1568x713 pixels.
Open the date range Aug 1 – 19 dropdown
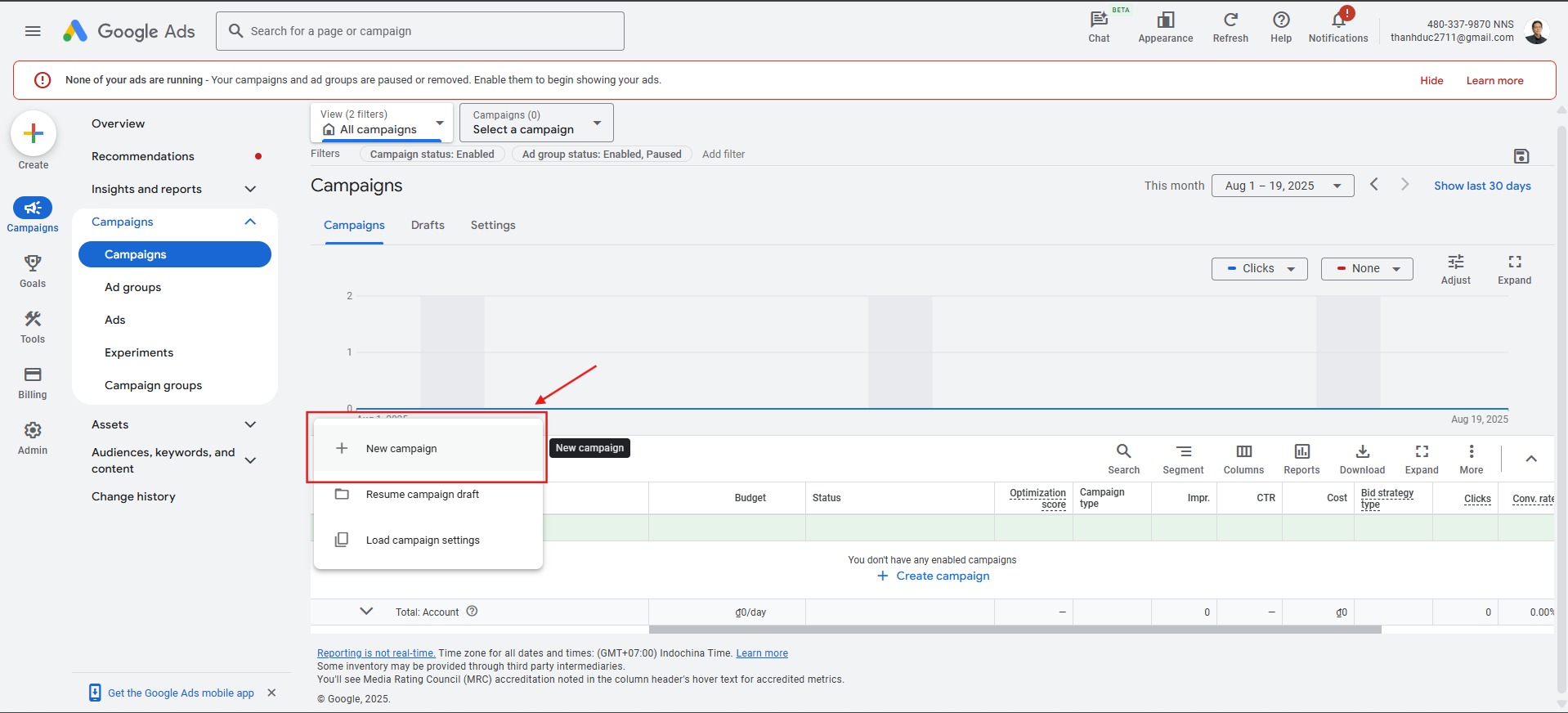coord(1282,186)
